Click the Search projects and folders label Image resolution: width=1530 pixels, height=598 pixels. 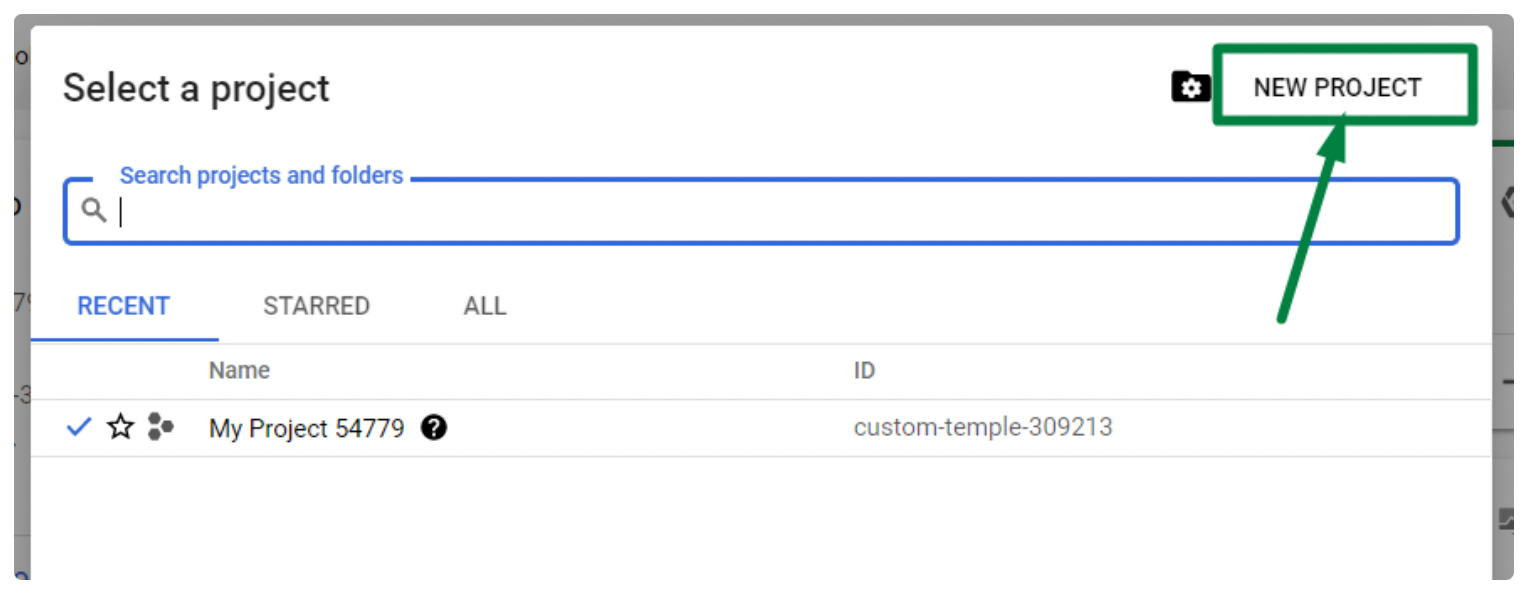[261, 176]
